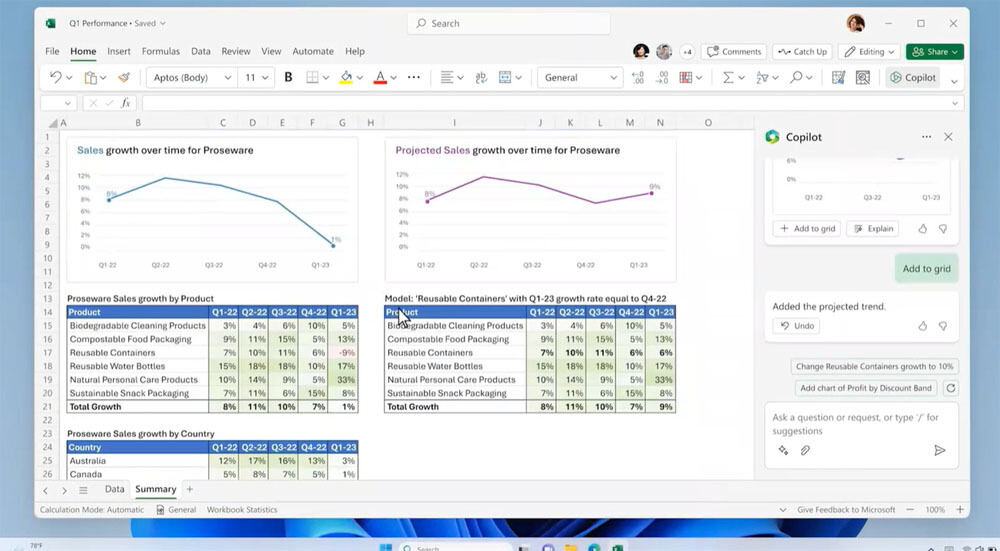
Task: Open the all sheets list icon
Action: click(83, 490)
